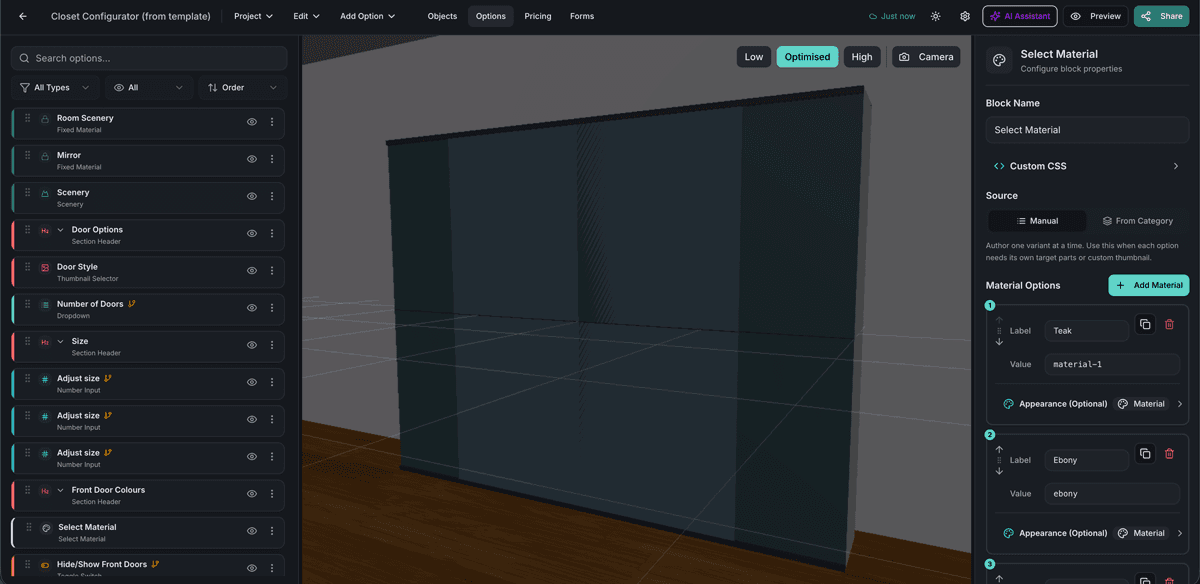Set render quality to High

click(x=862, y=57)
